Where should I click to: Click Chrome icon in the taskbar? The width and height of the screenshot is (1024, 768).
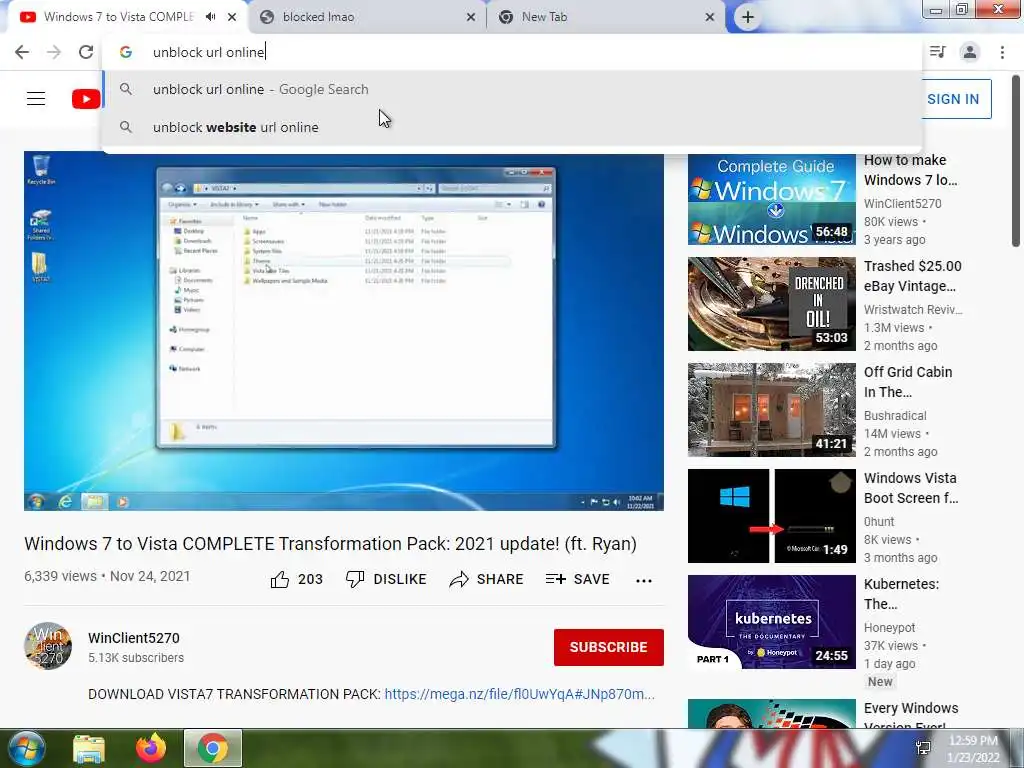213,748
